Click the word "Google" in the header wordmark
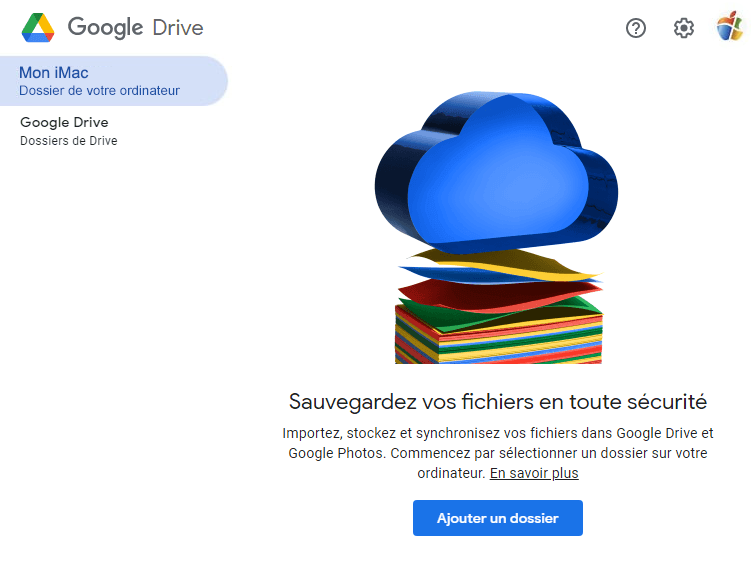The width and height of the screenshot is (751, 578). 105,27
